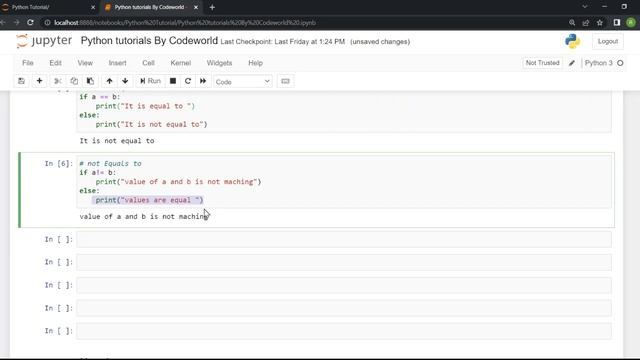The height and width of the screenshot is (360, 640).
Task: Click the kernel idle circle indicator
Action: click(620, 63)
